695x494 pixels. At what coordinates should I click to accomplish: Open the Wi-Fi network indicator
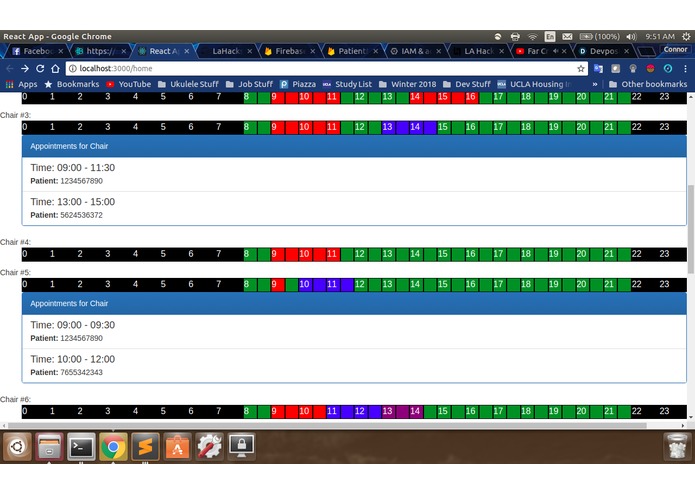pos(532,37)
